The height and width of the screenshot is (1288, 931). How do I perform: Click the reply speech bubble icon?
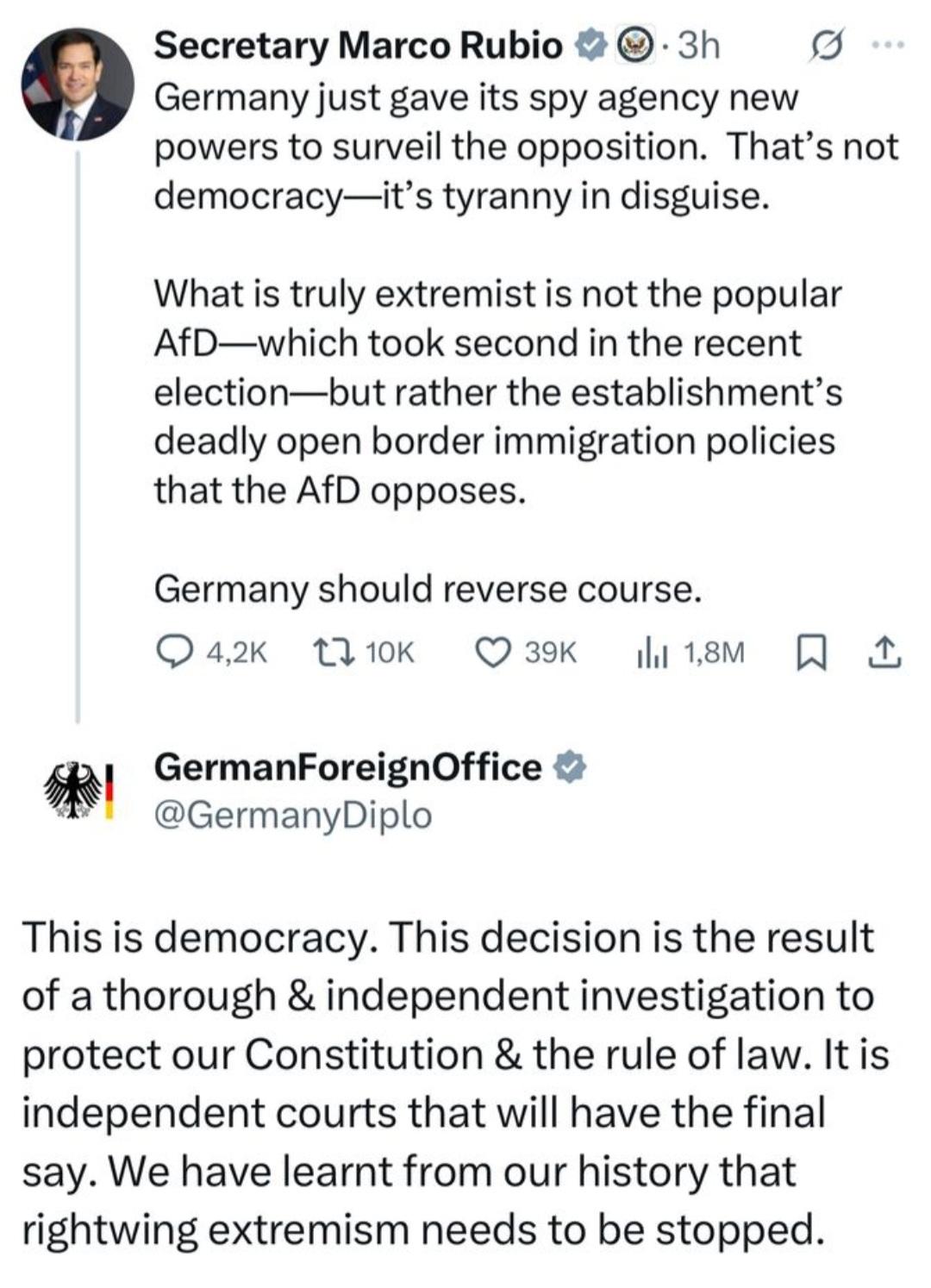coord(178,652)
